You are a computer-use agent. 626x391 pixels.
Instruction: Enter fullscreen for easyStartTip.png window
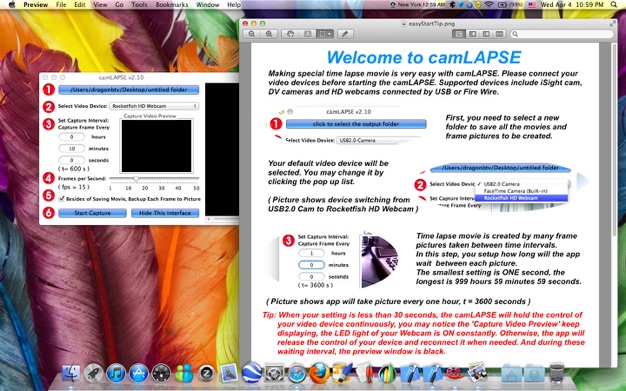click(x=612, y=24)
